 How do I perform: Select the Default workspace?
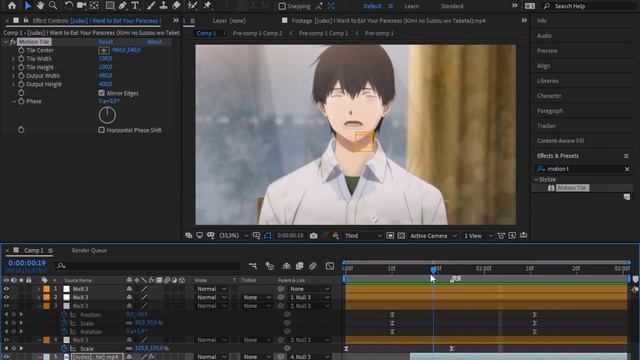point(372,6)
